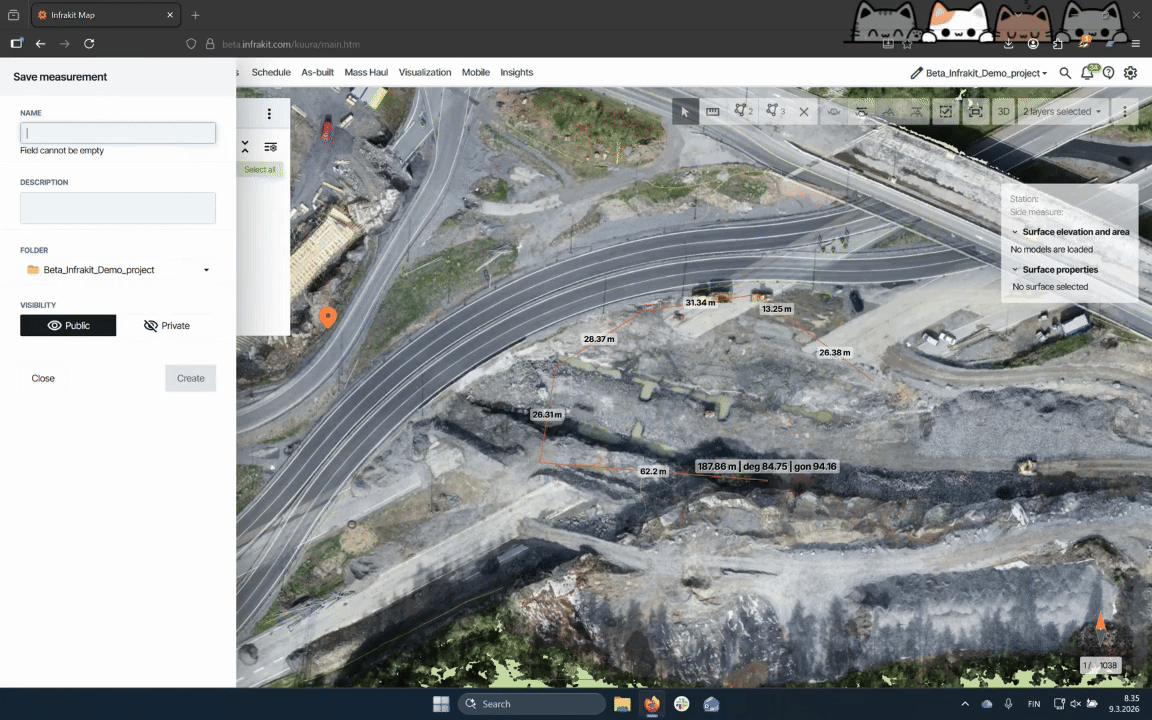Screen dimensions: 1152x720
Task: Click the measurement Name input field
Action: click(118, 133)
